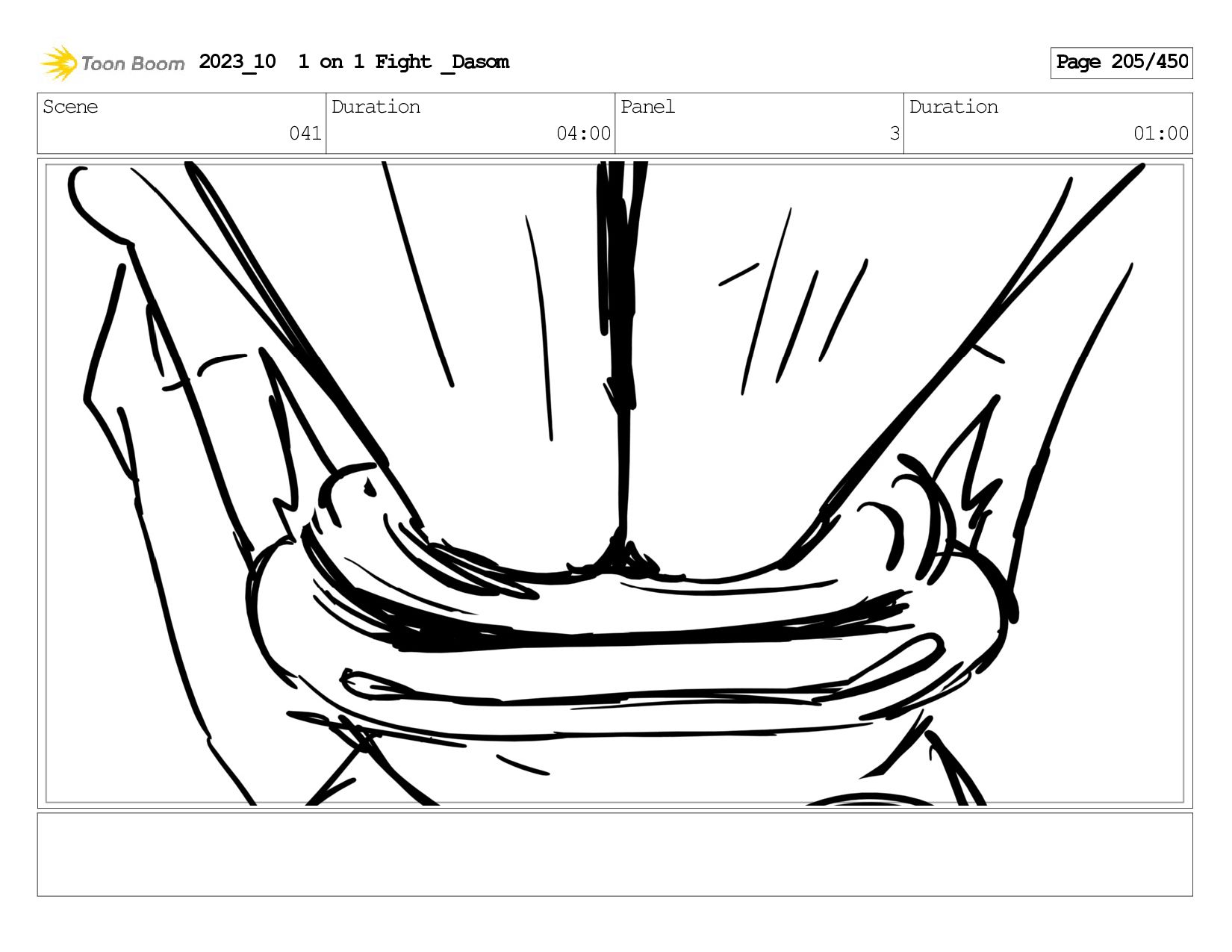Click panel duration value '01:00'
This screenshot has width=1232, height=952.
click(1161, 134)
